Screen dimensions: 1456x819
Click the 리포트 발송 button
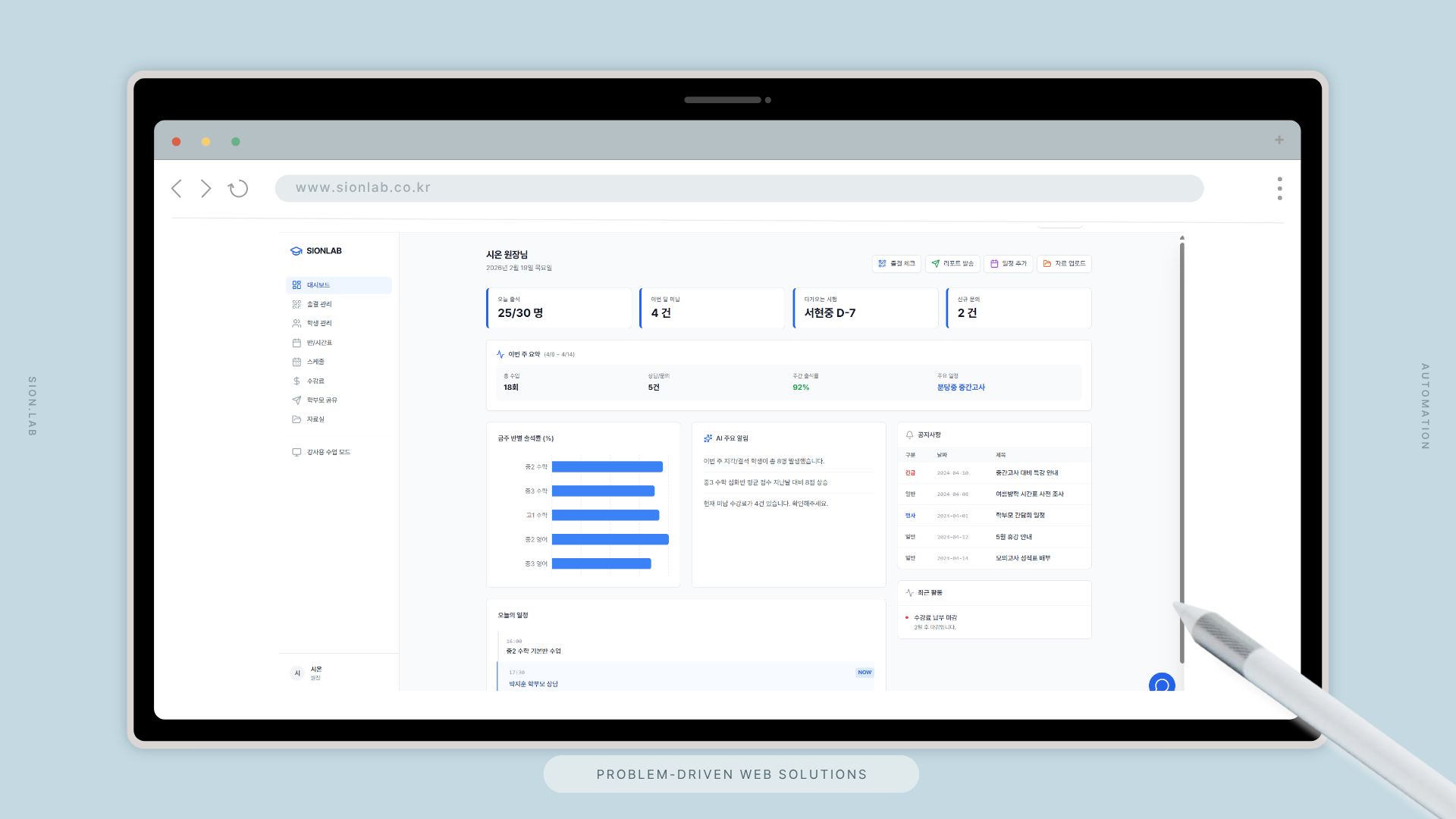(x=952, y=264)
